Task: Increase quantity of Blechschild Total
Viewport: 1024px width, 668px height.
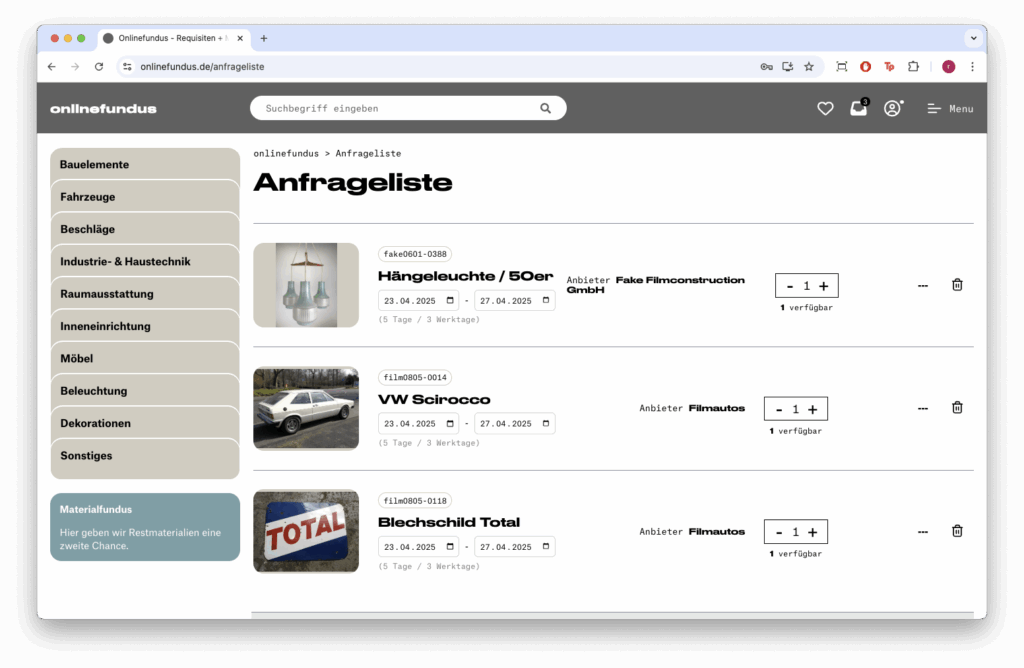Action: coord(813,532)
